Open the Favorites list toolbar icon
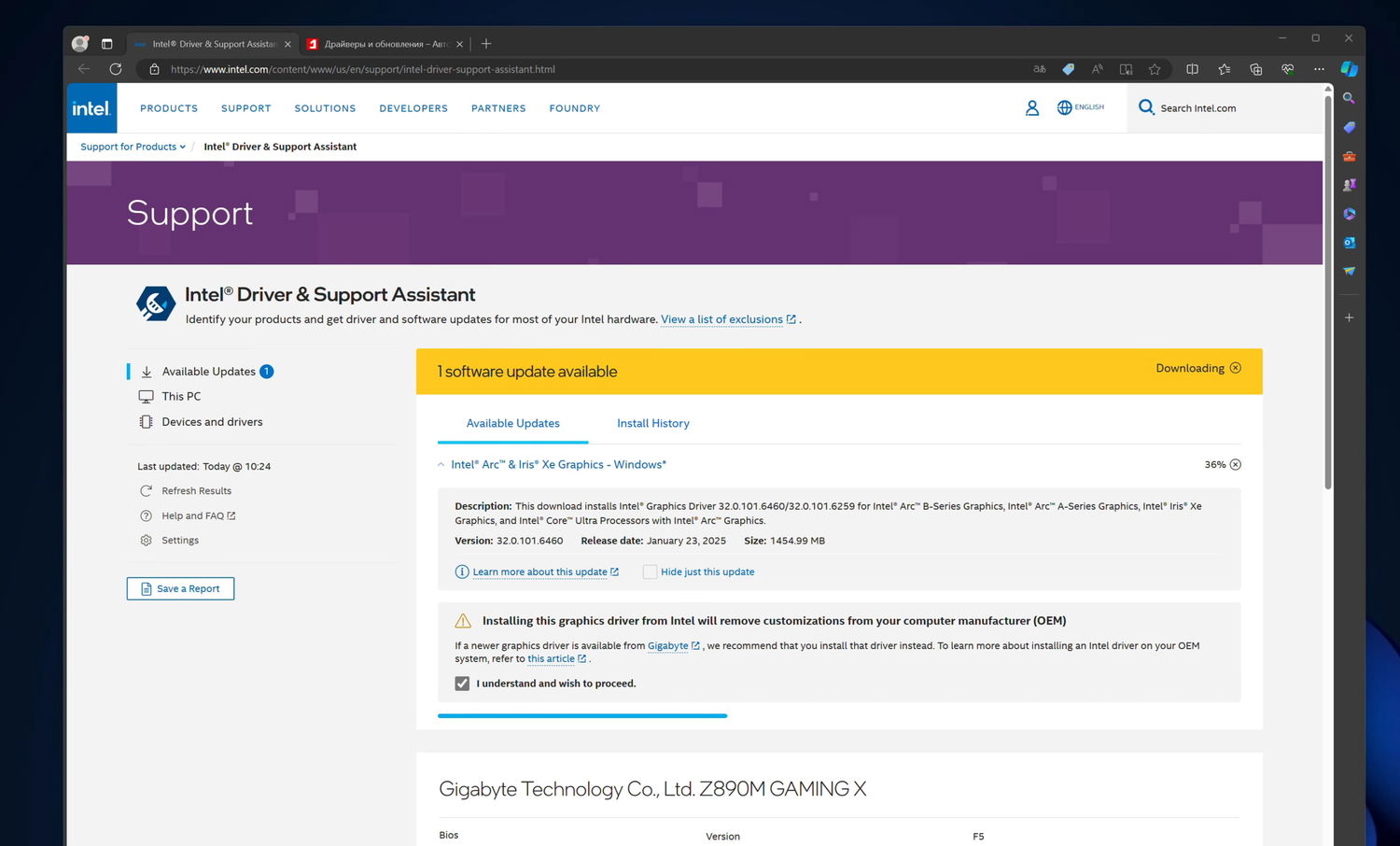 tap(1225, 69)
